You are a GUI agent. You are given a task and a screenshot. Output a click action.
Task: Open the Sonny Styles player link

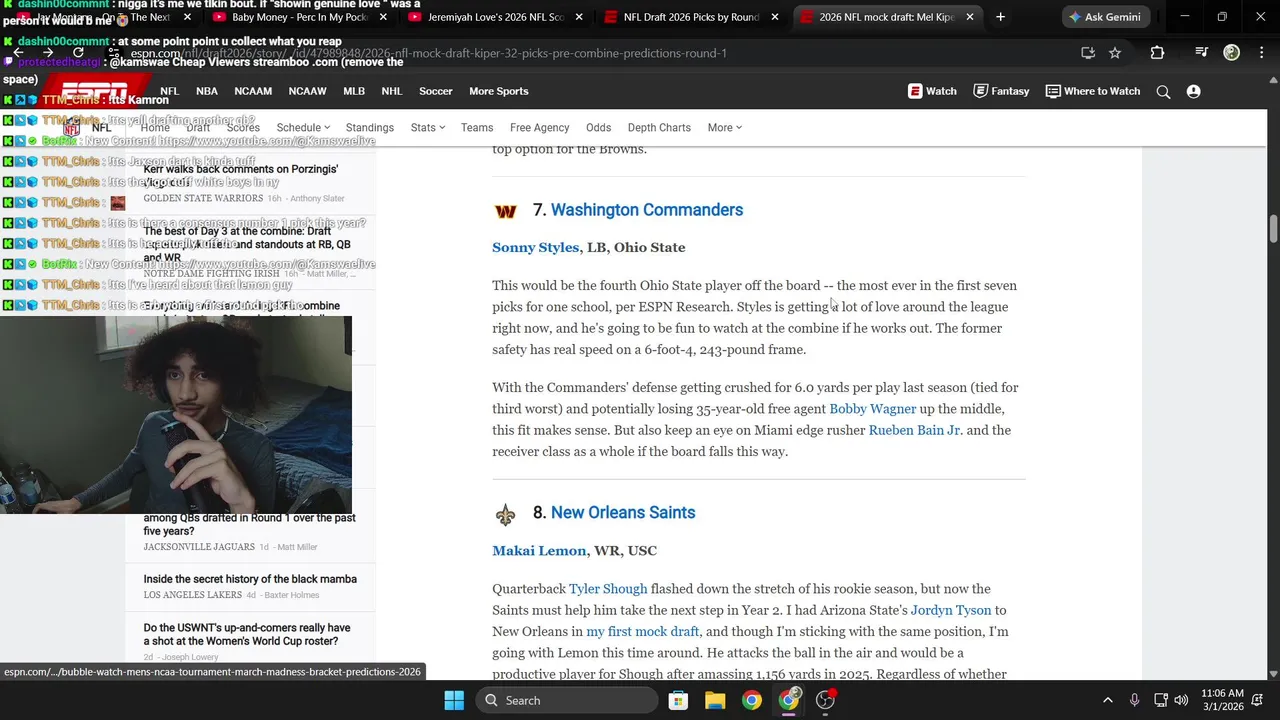535,247
